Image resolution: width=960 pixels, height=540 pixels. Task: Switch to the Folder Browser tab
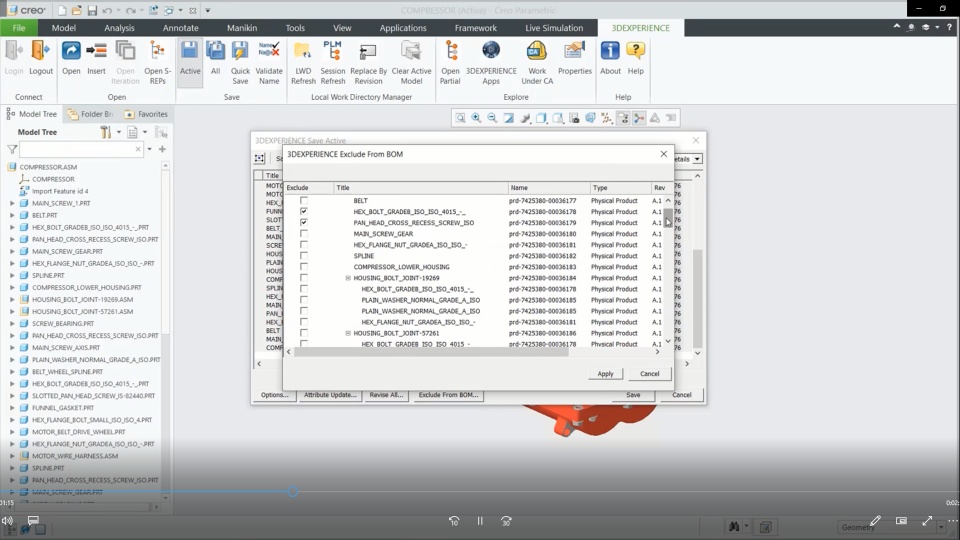tap(91, 114)
